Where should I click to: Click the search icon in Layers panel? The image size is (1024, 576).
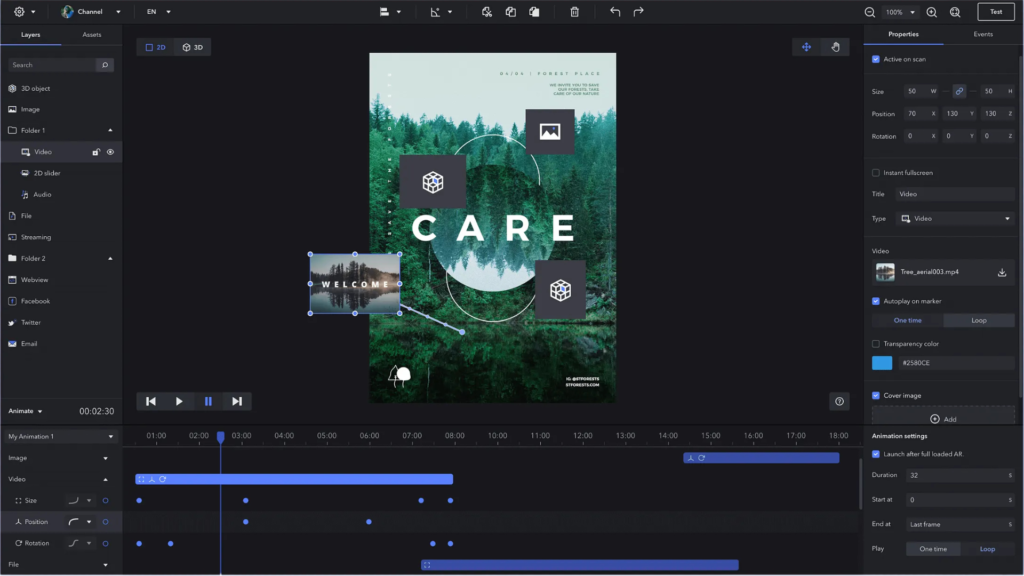pyautogui.click(x=104, y=65)
